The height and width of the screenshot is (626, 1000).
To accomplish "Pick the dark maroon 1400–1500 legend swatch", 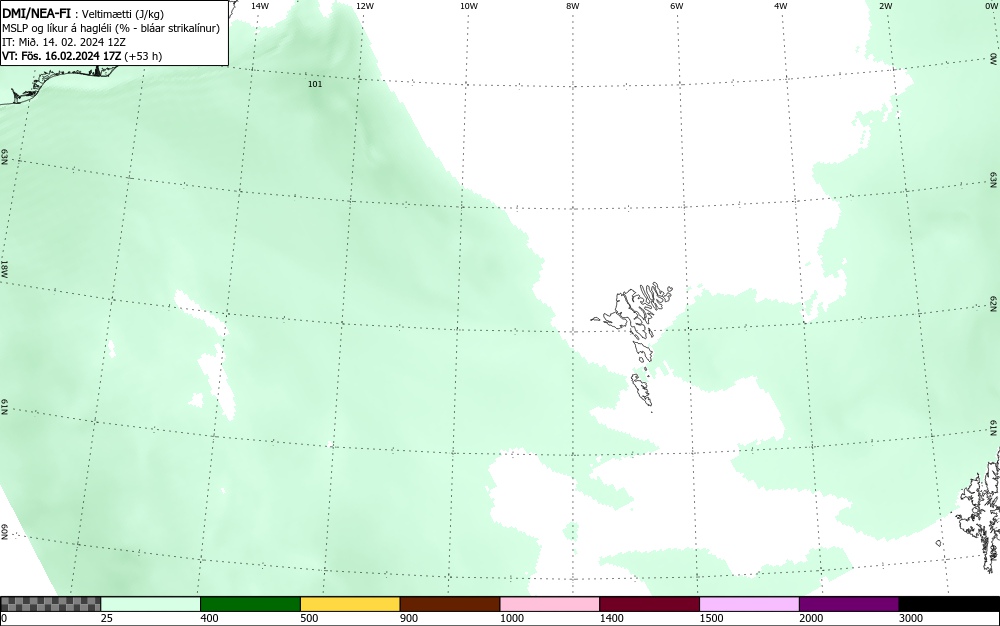I will 649,604.
